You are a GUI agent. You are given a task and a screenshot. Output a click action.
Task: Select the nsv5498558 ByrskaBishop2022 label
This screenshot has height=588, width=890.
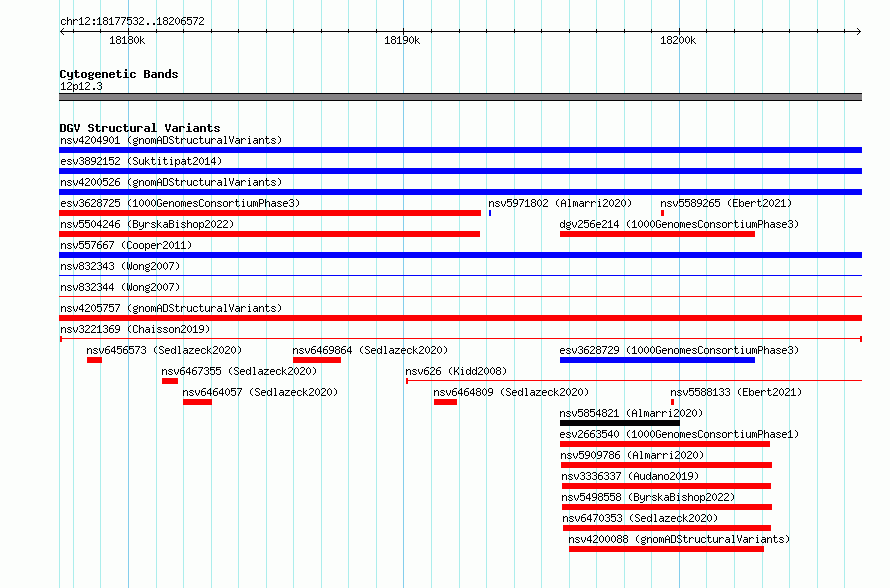point(648,497)
